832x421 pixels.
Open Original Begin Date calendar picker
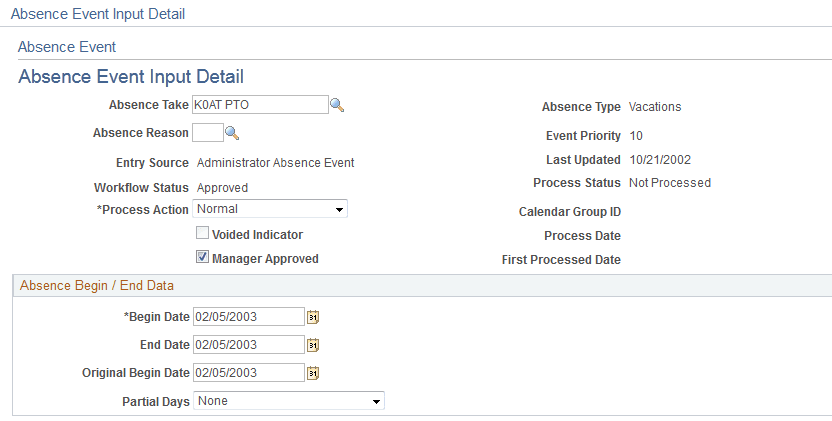click(313, 373)
